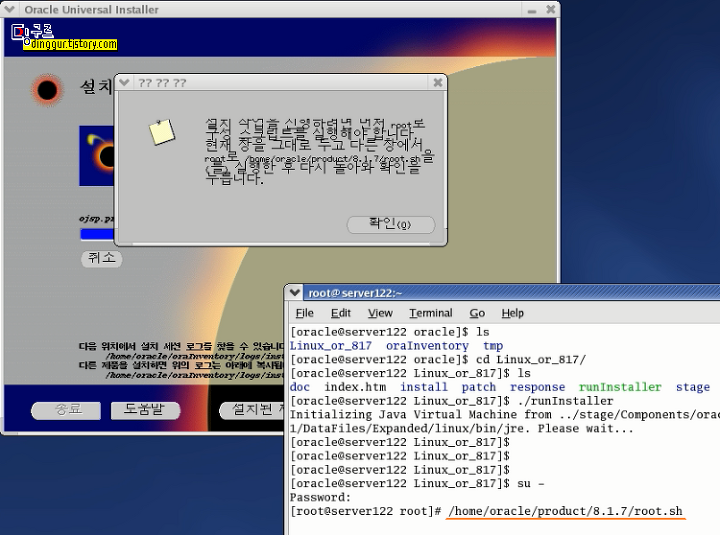The image size is (720, 535).
Task: Click the 종료 exit button in installer
Action: point(66,410)
